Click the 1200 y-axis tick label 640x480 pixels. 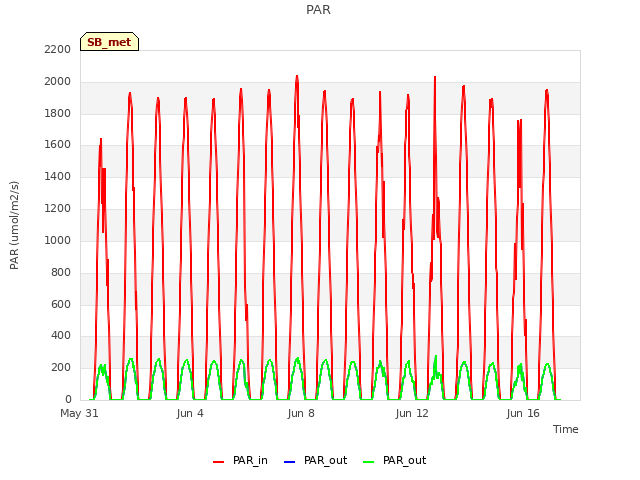tap(58, 208)
